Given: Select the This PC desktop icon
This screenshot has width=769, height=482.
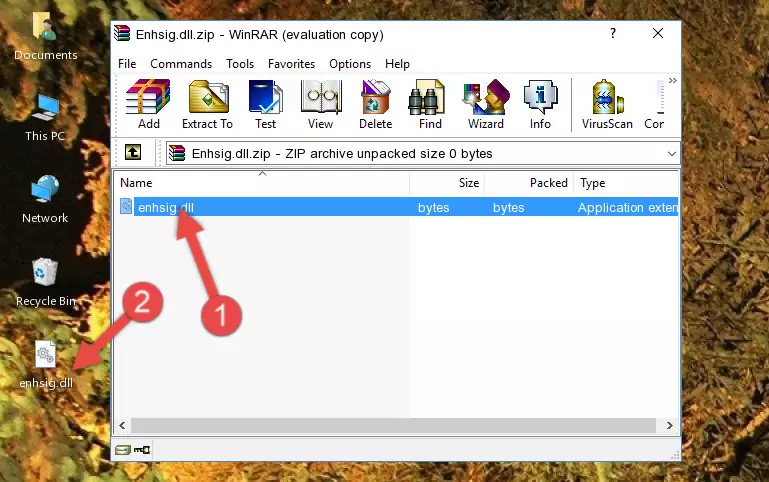Looking at the screenshot, I should (45, 118).
